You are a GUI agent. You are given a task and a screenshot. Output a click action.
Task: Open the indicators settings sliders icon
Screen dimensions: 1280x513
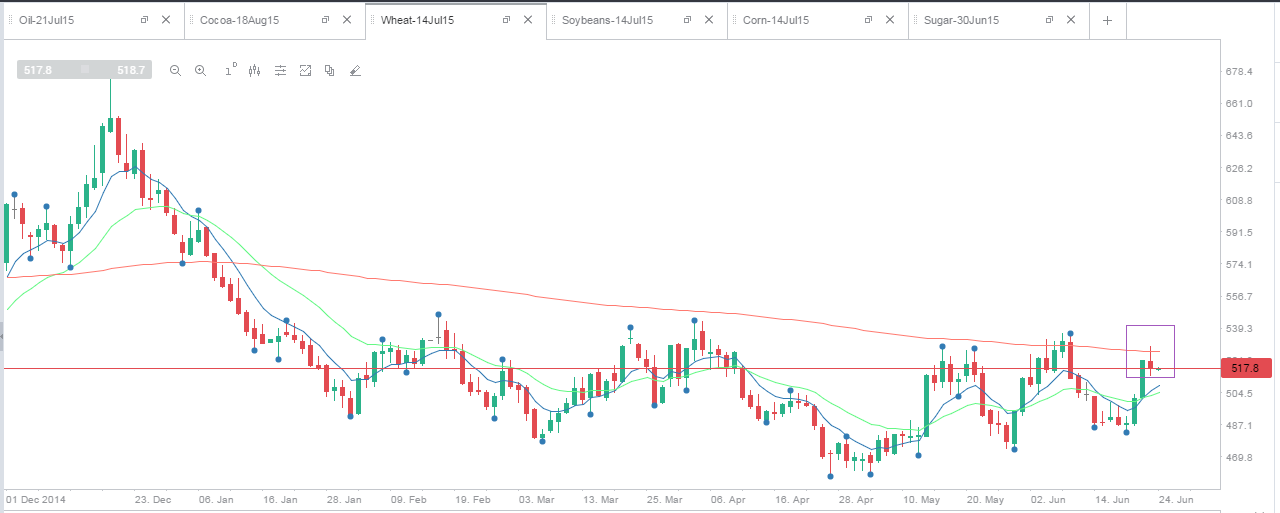(x=280, y=70)
